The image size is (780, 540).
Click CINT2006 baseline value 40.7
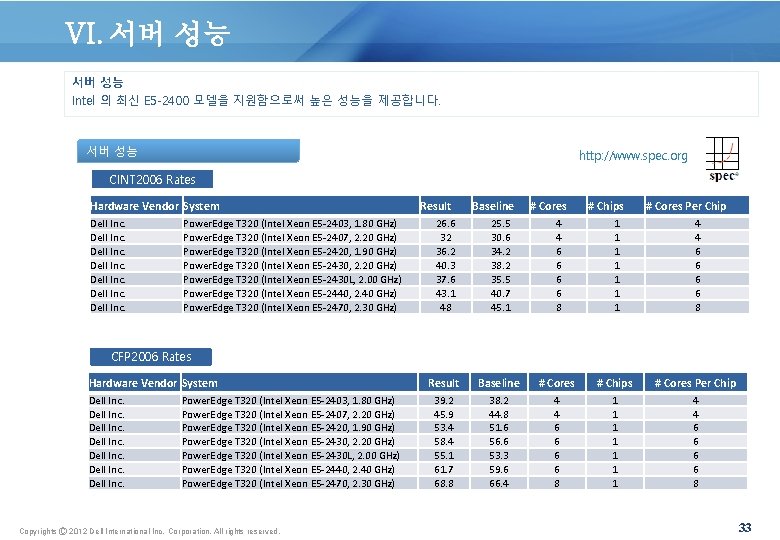coord(500,293)
